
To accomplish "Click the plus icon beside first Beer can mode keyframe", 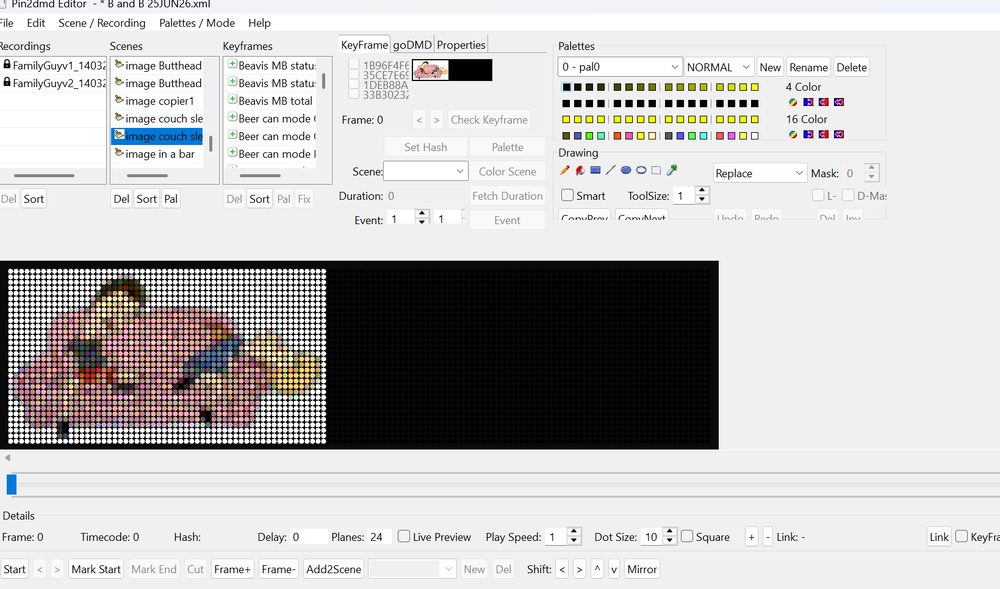I will tap(232, 118).
